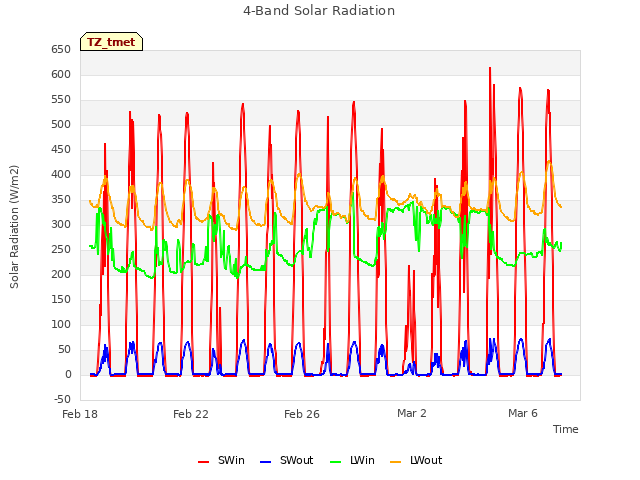Click the -50 y-axis tick label
640x480 pixels.
tap(62, 399)
